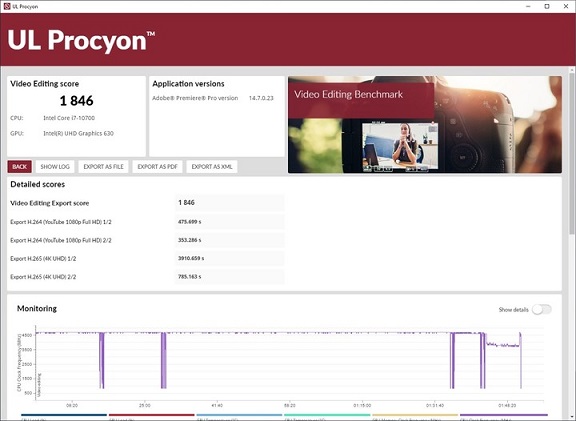Click the Export H.265 (4K UHD) 1/2 label

(43, 259)
